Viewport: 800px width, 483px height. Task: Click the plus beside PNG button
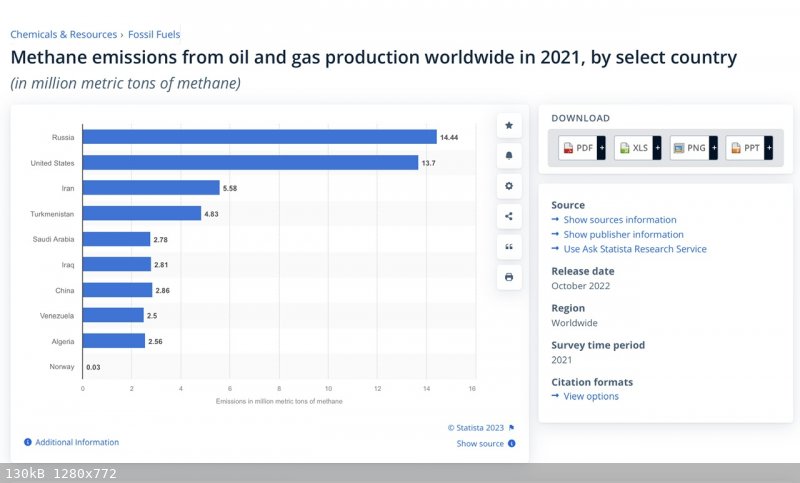click(713, 148)
